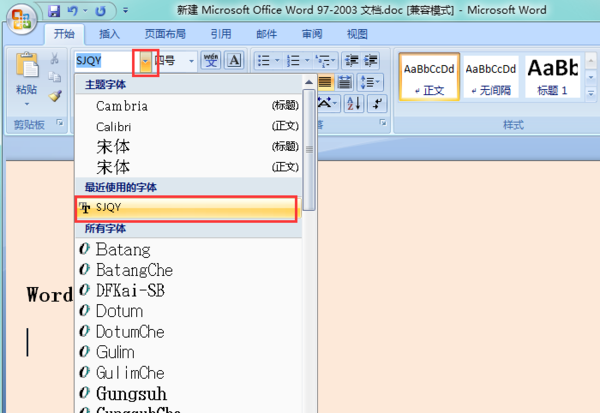Viewport: 600px width, 413px height.
Task: Apply the 无间隔 style
Action: (491, 77)
